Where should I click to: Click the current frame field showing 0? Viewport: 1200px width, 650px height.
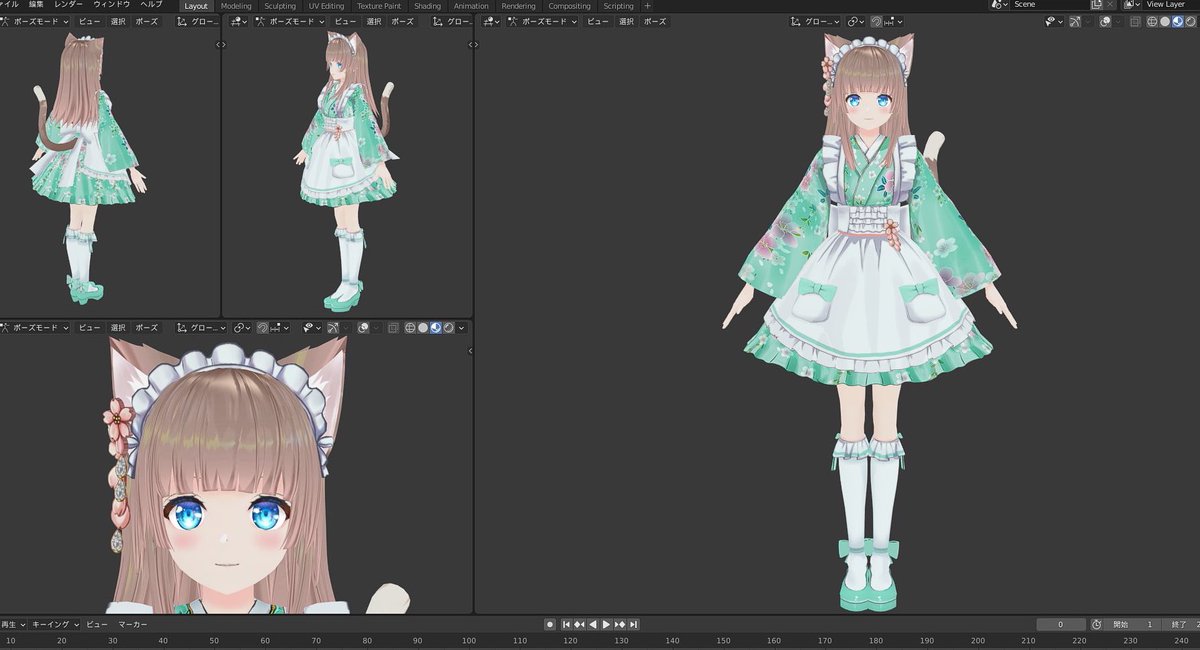[x=1061, y=624]
